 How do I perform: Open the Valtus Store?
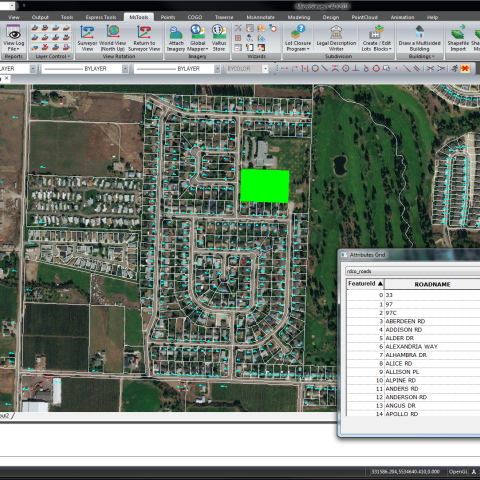point(219,38)
